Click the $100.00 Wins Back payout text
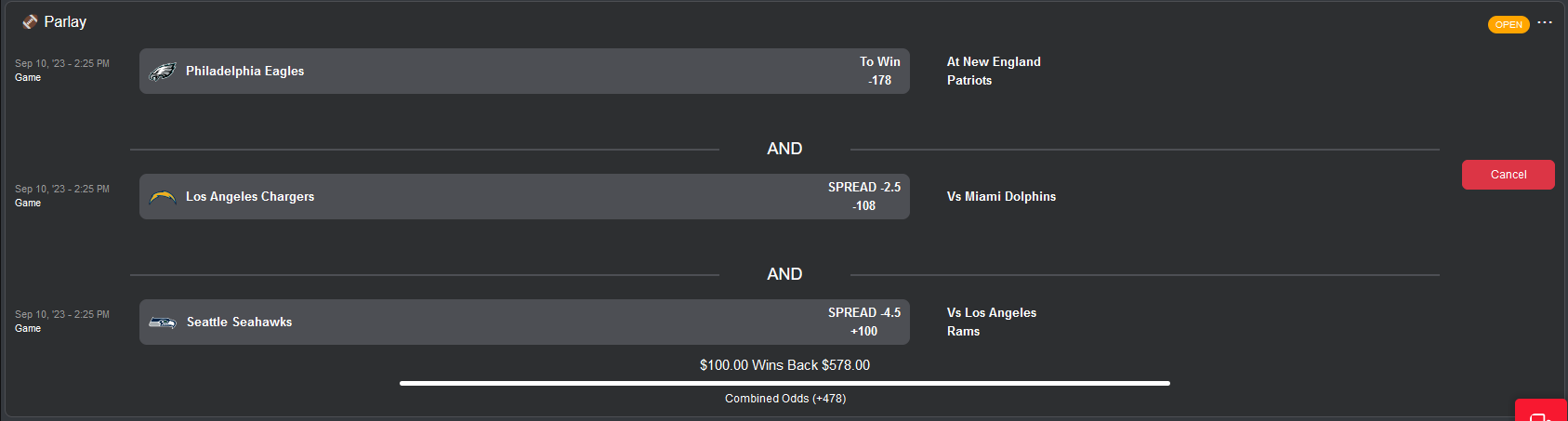The width and height of the screenshot is (1568, 421). click(x=784, y=365)
